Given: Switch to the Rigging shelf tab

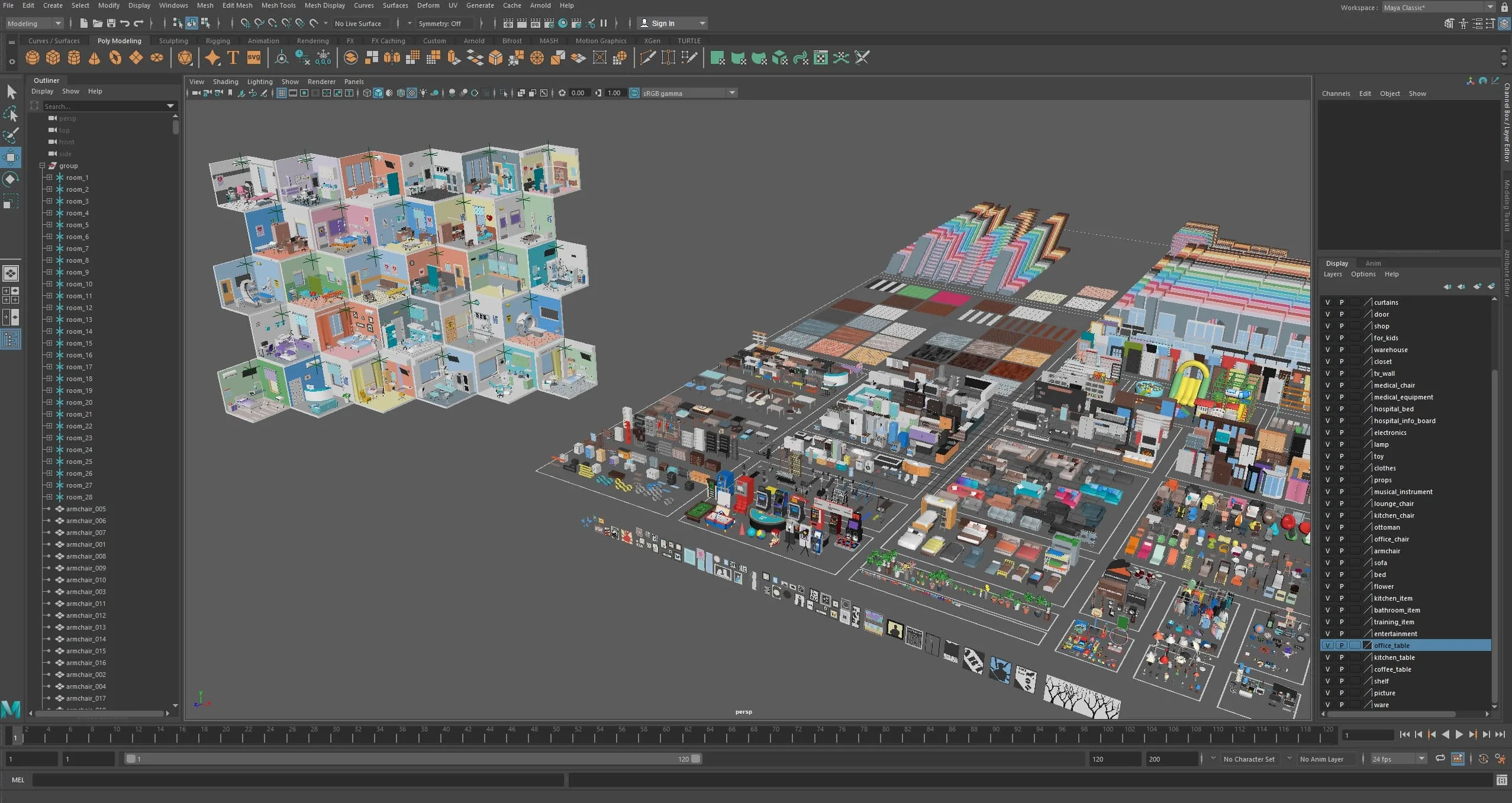Looking at the screenshot, I should (218, 41).
